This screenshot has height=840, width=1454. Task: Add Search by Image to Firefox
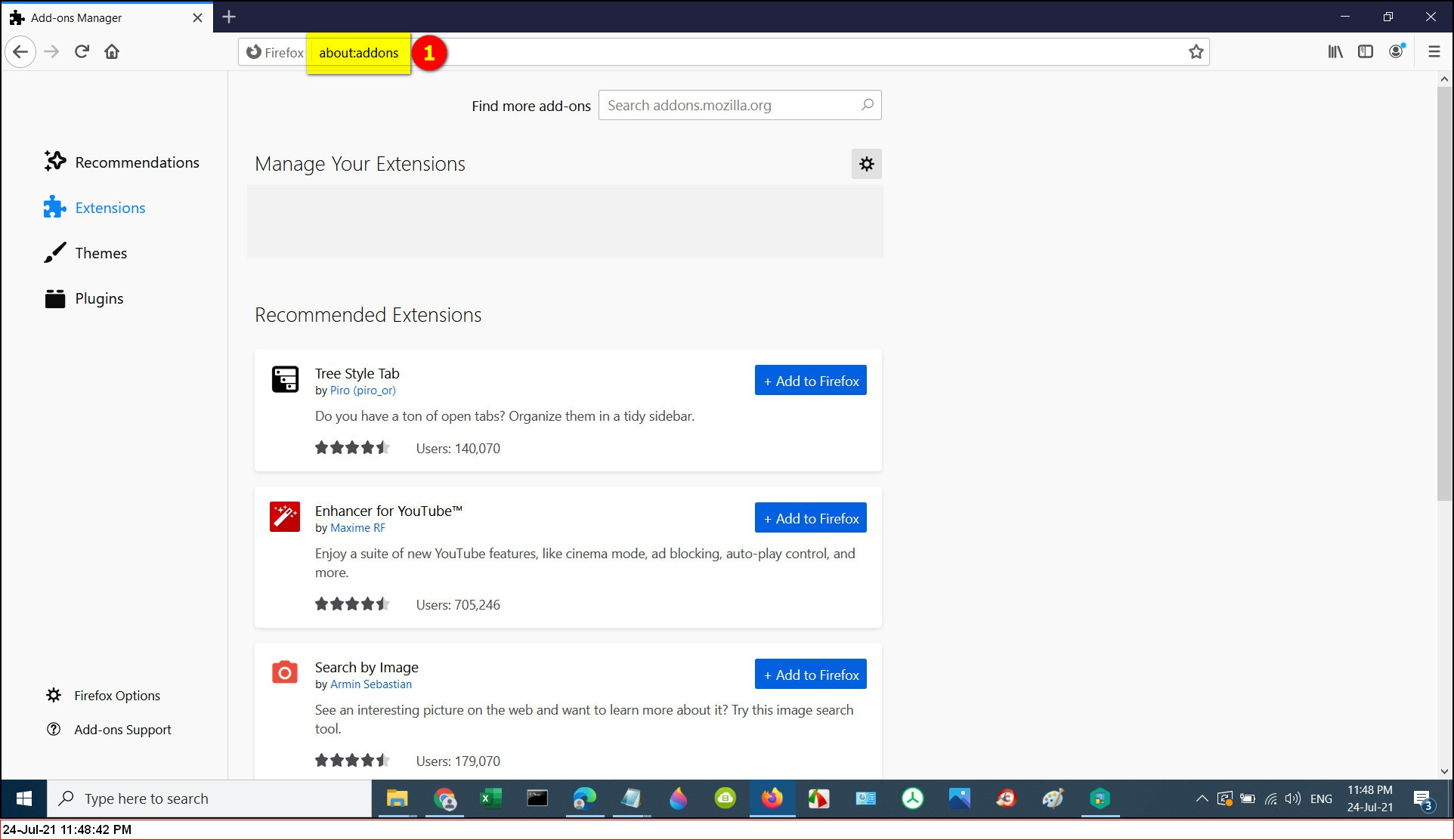(811, 675)
